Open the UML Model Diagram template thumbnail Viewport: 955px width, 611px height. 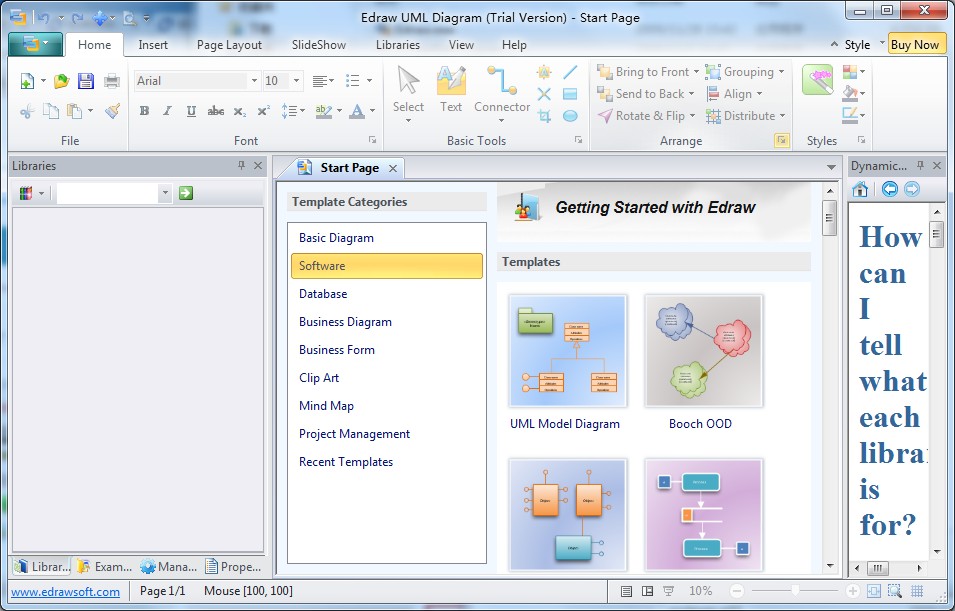568,351
